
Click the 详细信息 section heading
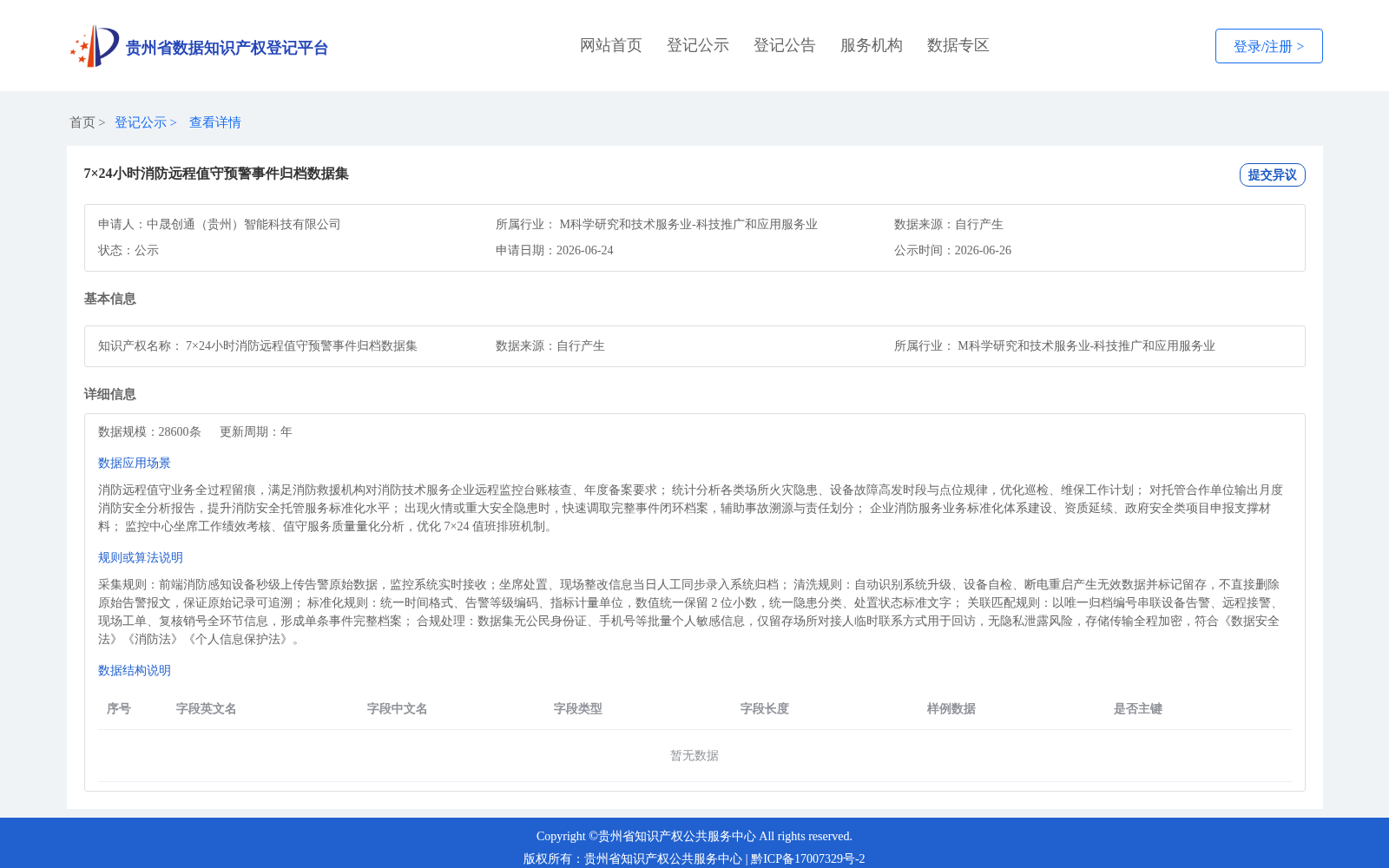[x=110, y=394]
